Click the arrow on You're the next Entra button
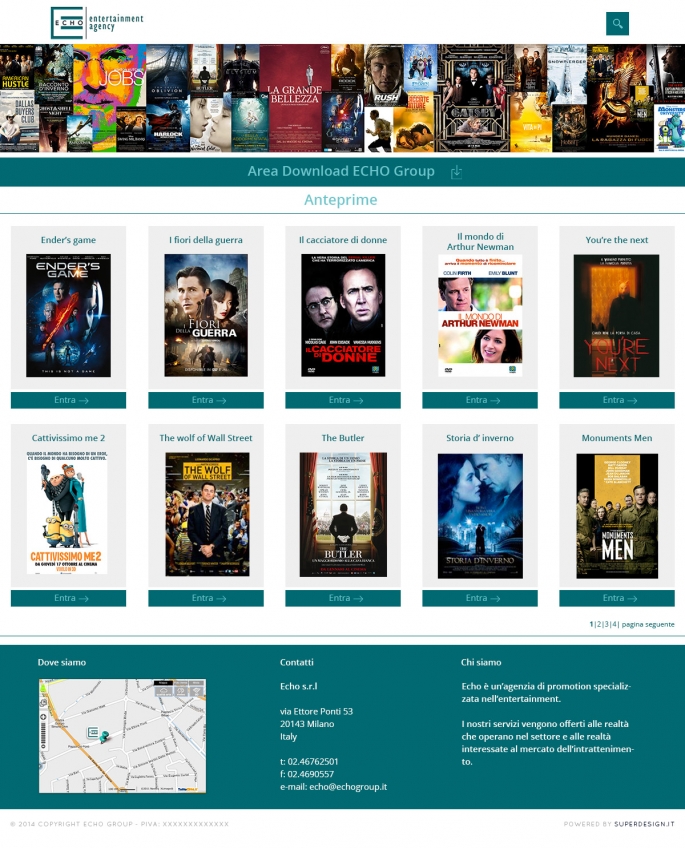The image size is (685, 848). pyautogui.click(x=631, y=400)
